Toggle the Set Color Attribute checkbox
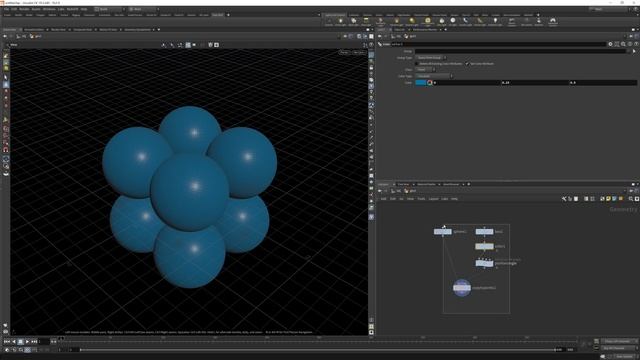Viewport: 640px width, 360px height. point(468,64)
